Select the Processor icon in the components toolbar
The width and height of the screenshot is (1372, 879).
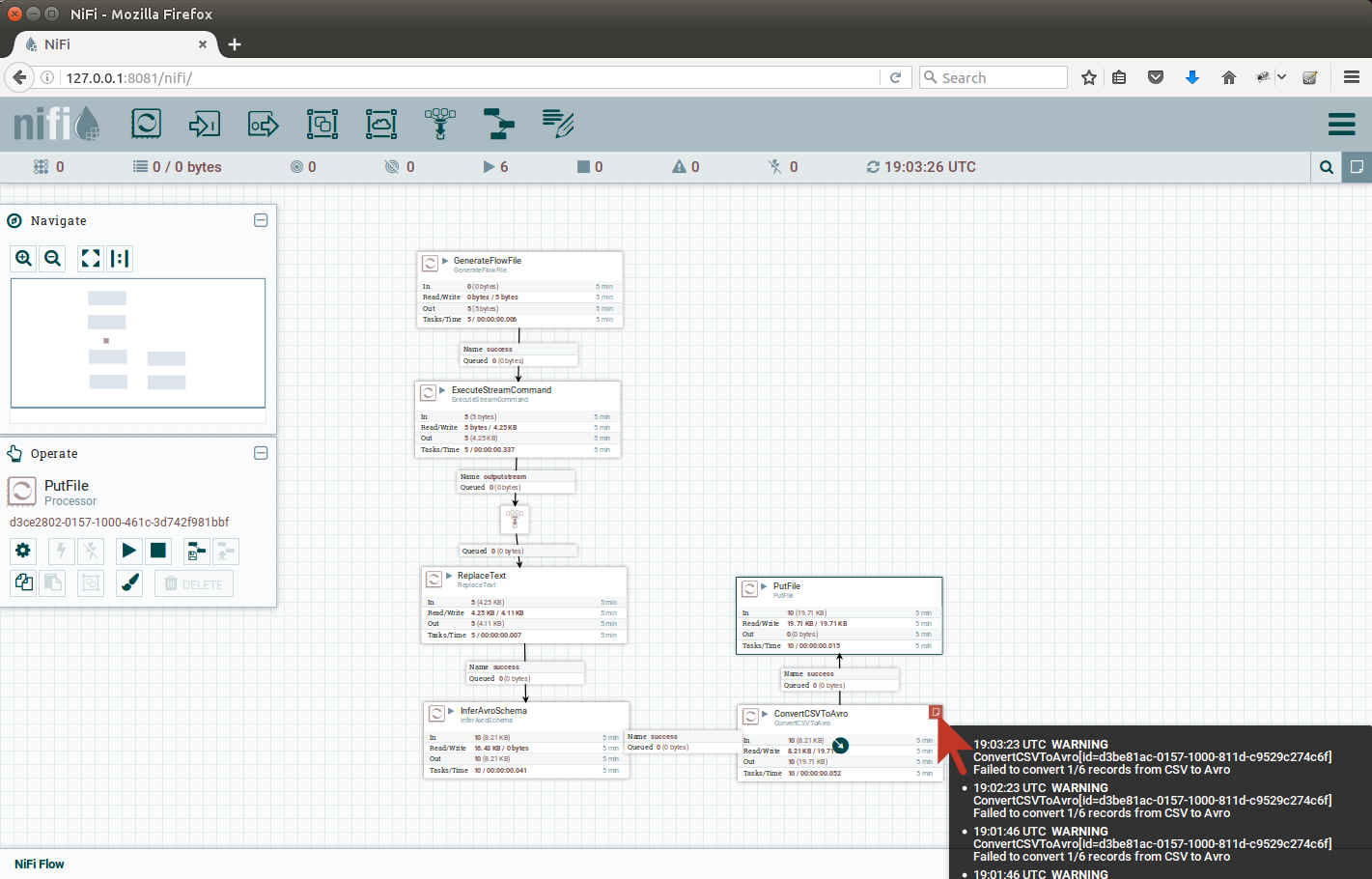[x=146, y=124]
